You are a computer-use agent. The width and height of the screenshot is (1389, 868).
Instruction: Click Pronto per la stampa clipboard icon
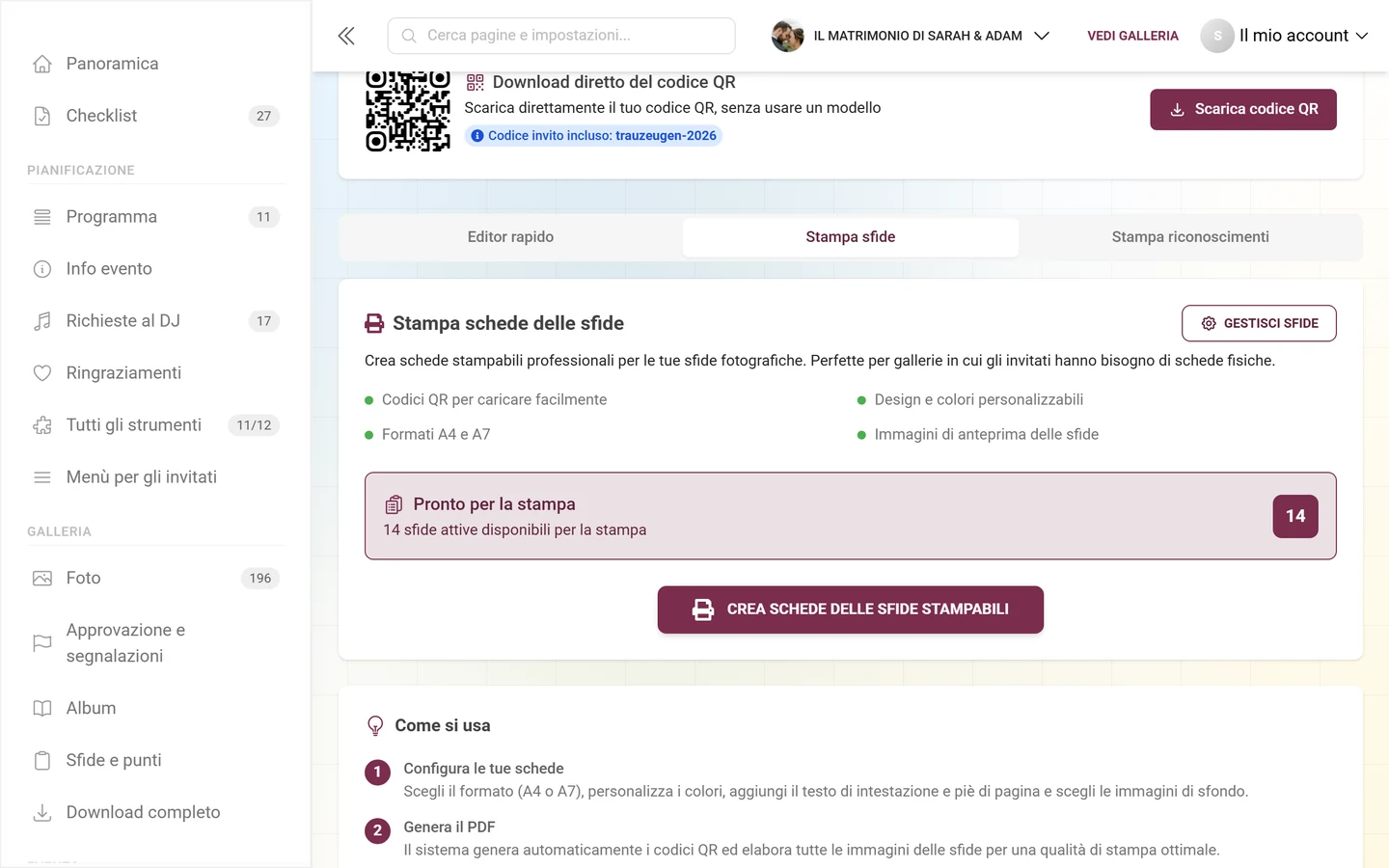(x=394, y=504)
